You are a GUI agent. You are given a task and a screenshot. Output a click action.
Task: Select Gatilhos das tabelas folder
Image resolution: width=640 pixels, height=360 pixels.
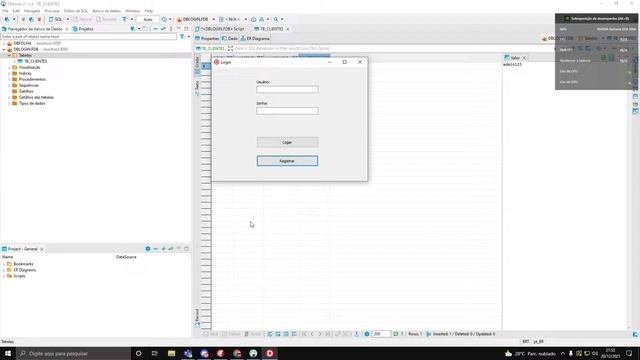(x=36, y=98)
